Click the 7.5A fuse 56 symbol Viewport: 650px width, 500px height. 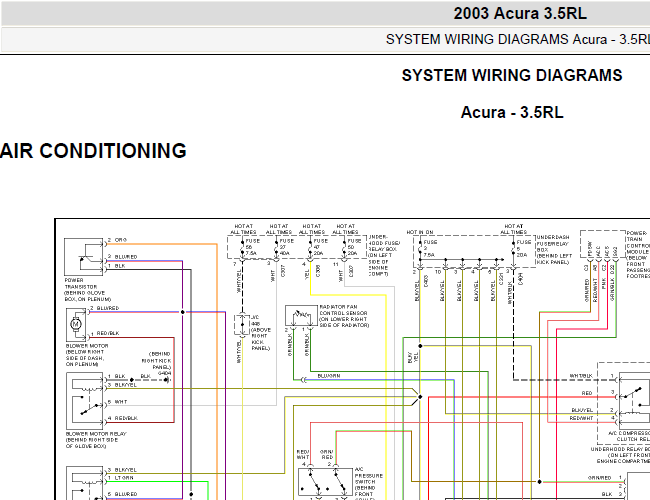pos(243,248)
